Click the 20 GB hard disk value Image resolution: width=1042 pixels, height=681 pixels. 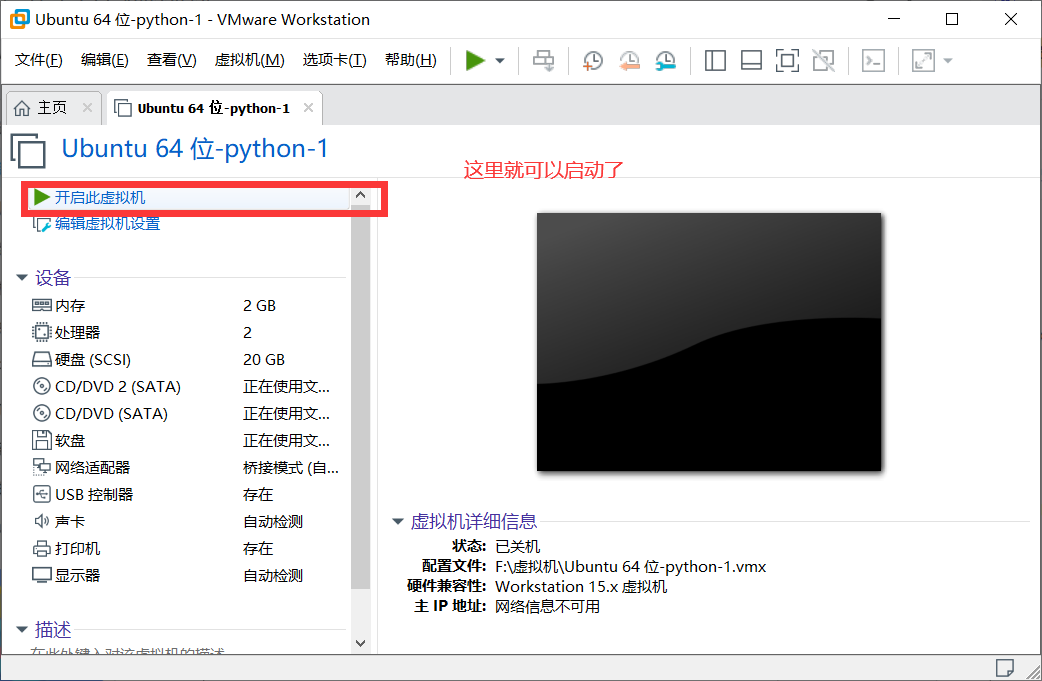[264, 359]
